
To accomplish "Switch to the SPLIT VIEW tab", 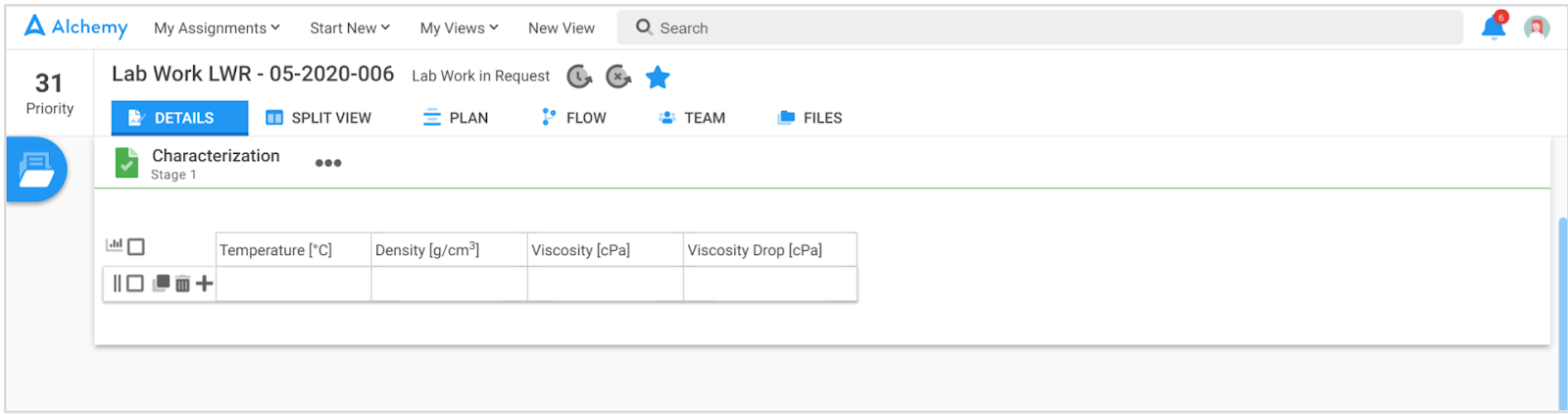I will 318,118.
